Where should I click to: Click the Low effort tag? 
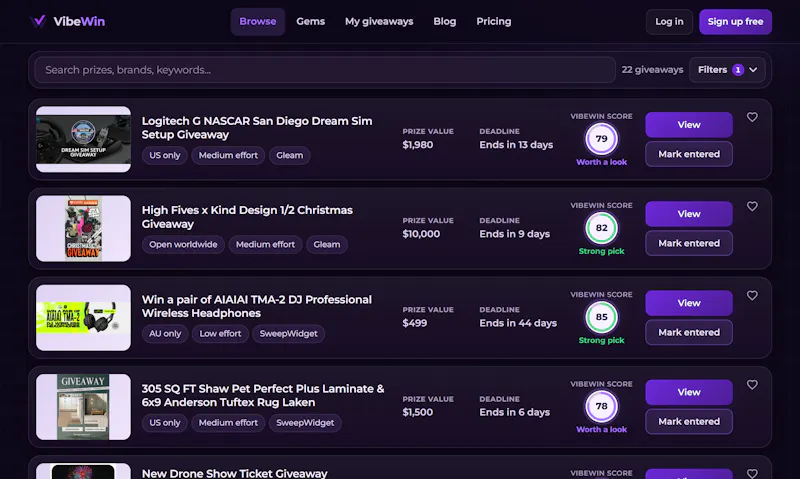(x=220, y=334)
